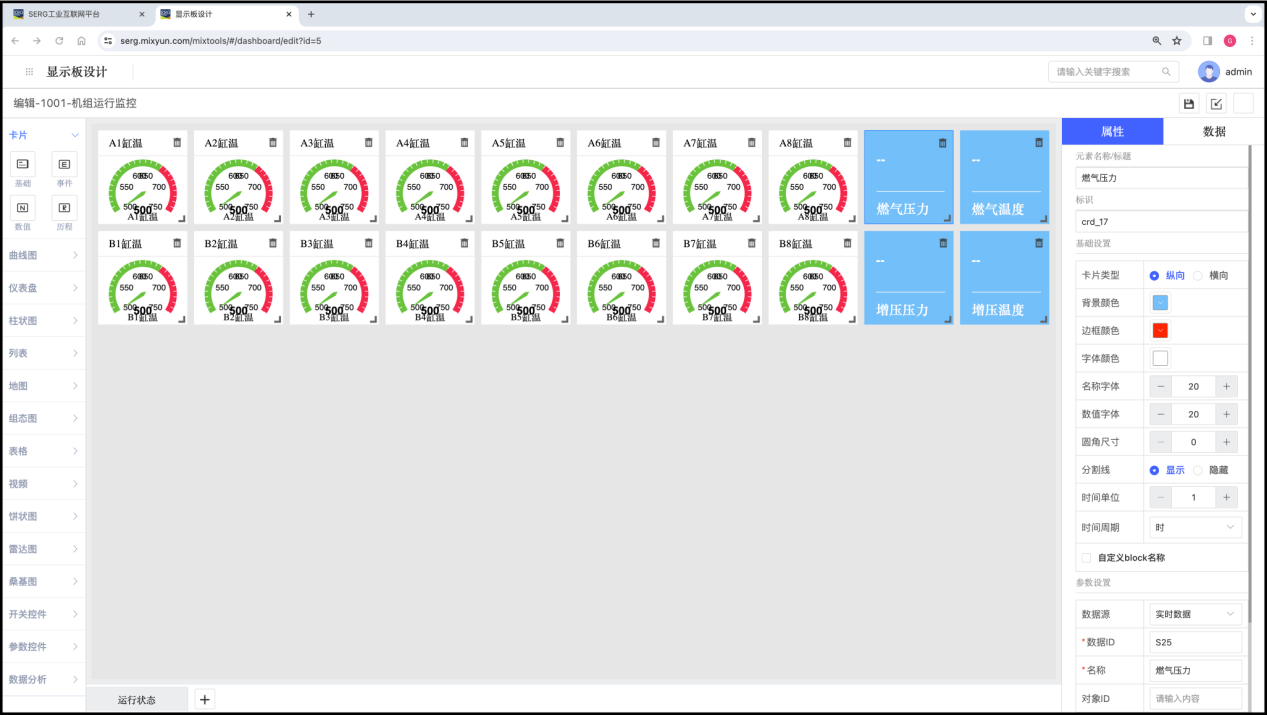Enable the 自定义block名称 checkbox
The width and height of the screenshot is (1267, 715).
click(1087, 558)
